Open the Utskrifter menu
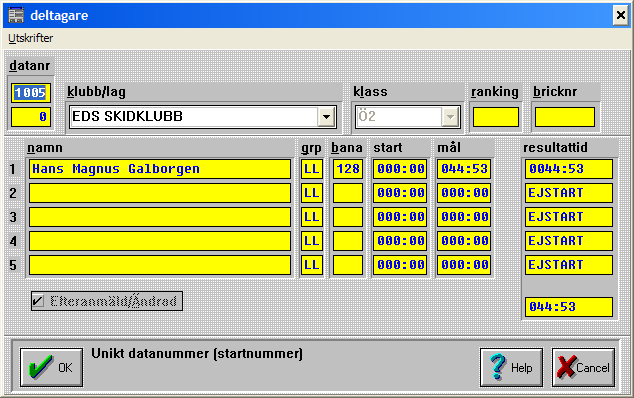This screenshot has height=398, width=634. [31, 38]
